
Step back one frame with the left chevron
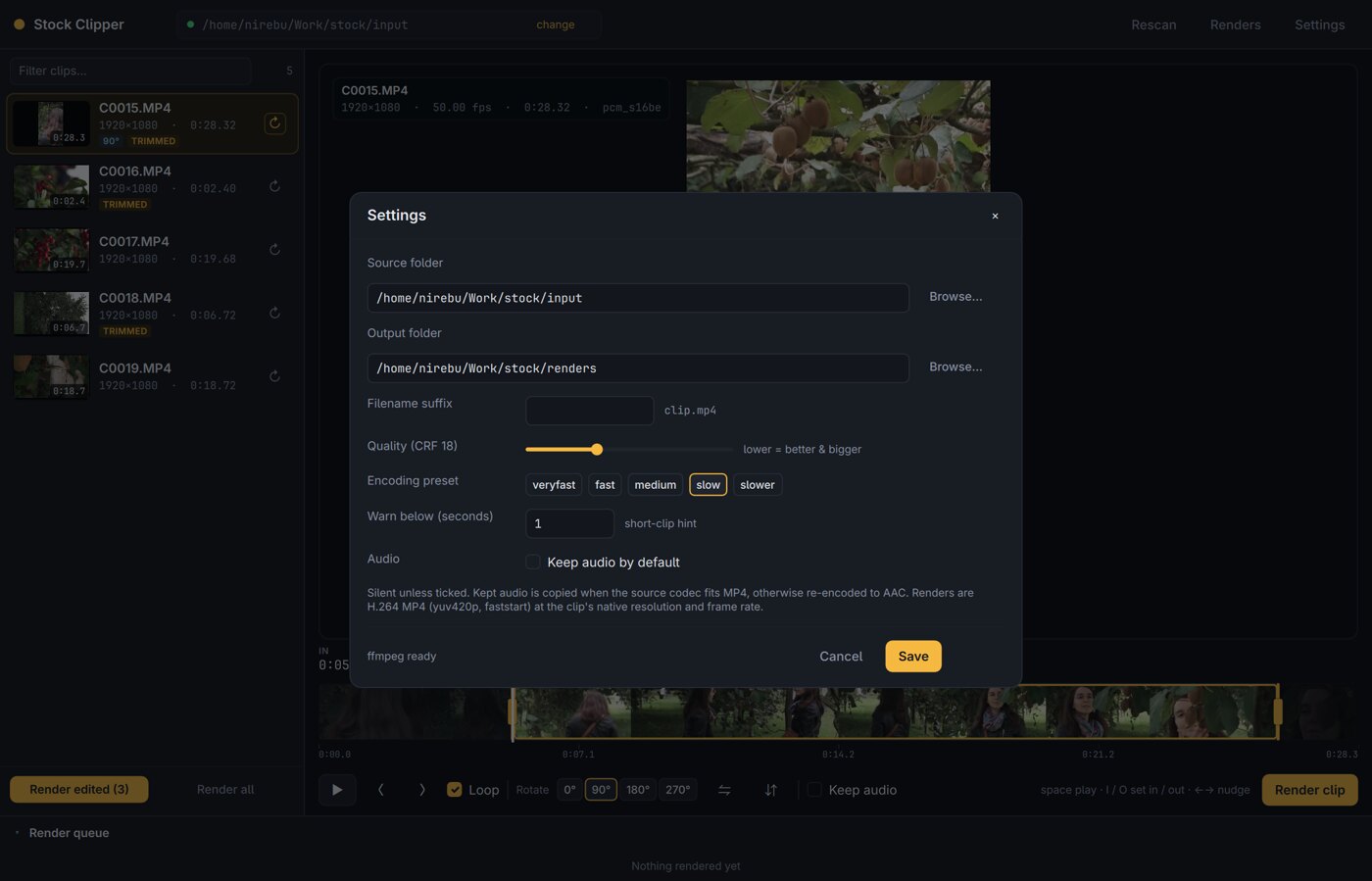point(381,790)
